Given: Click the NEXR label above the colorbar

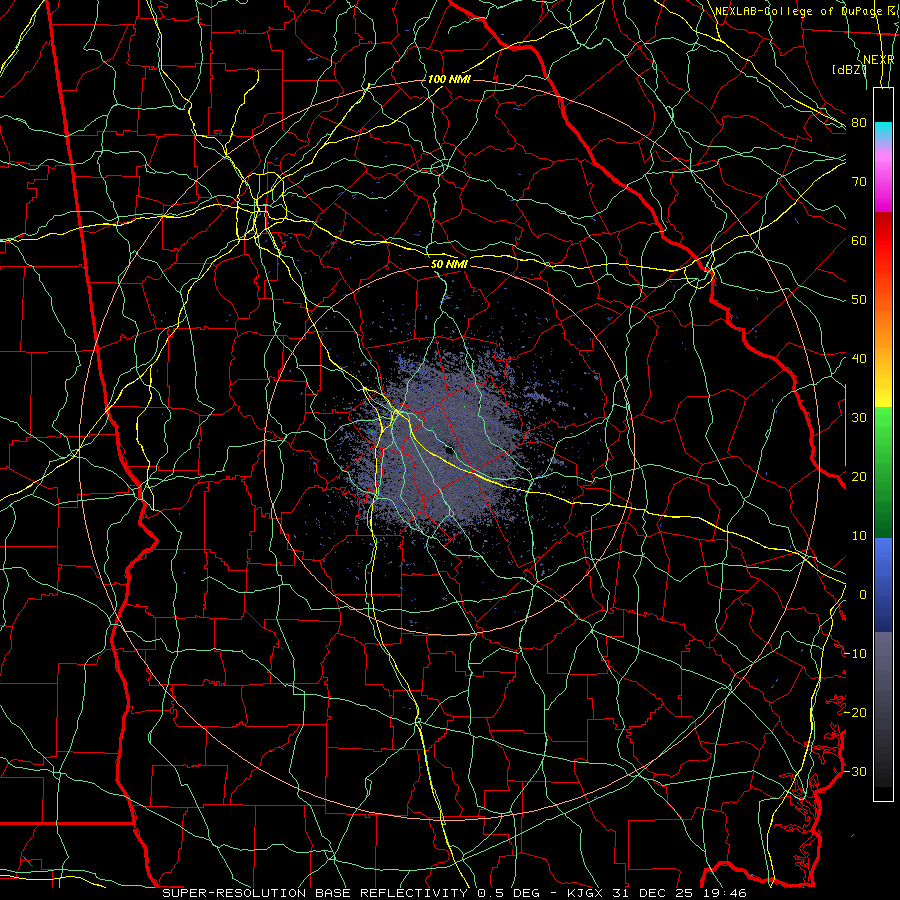Looking at the screenshot, I should click(x=879, y=60).
